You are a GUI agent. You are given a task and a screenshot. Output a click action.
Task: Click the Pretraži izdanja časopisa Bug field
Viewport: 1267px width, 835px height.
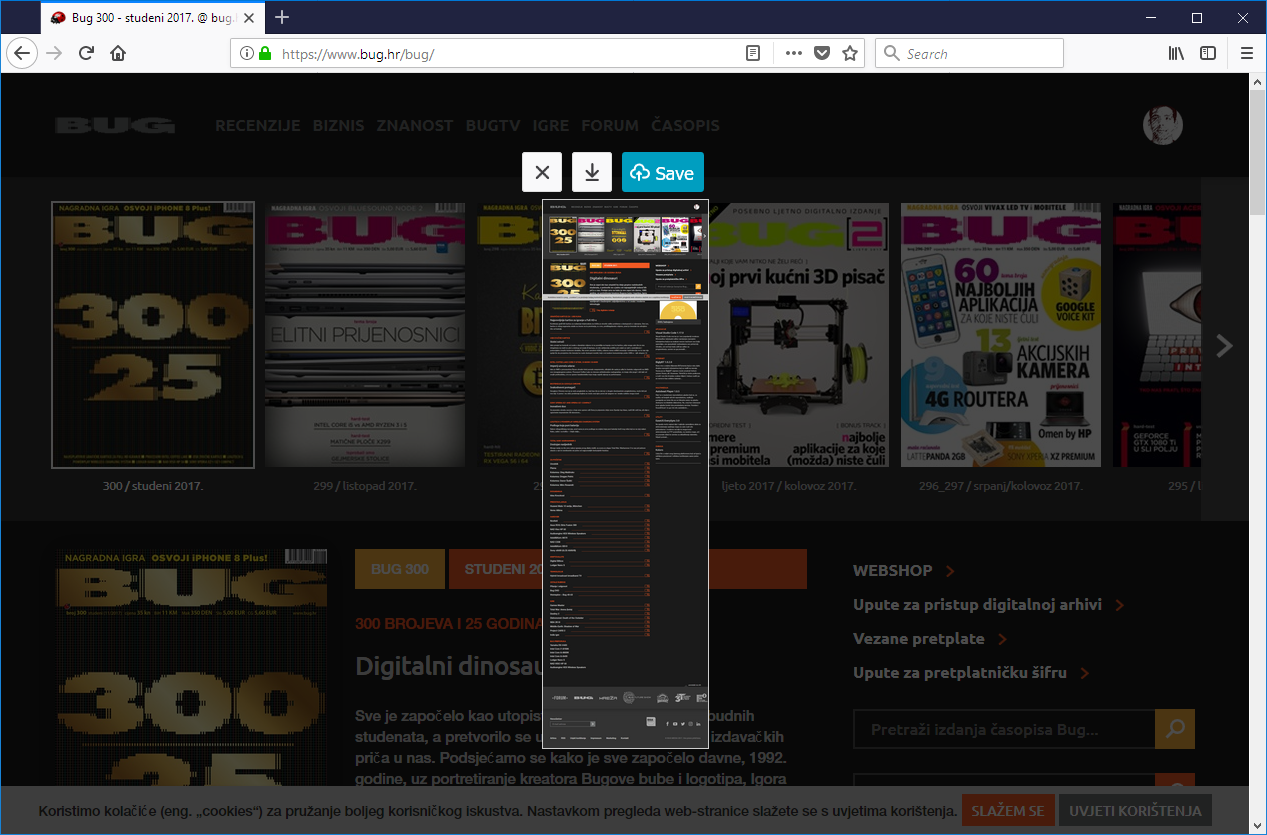coord(1004,729)
